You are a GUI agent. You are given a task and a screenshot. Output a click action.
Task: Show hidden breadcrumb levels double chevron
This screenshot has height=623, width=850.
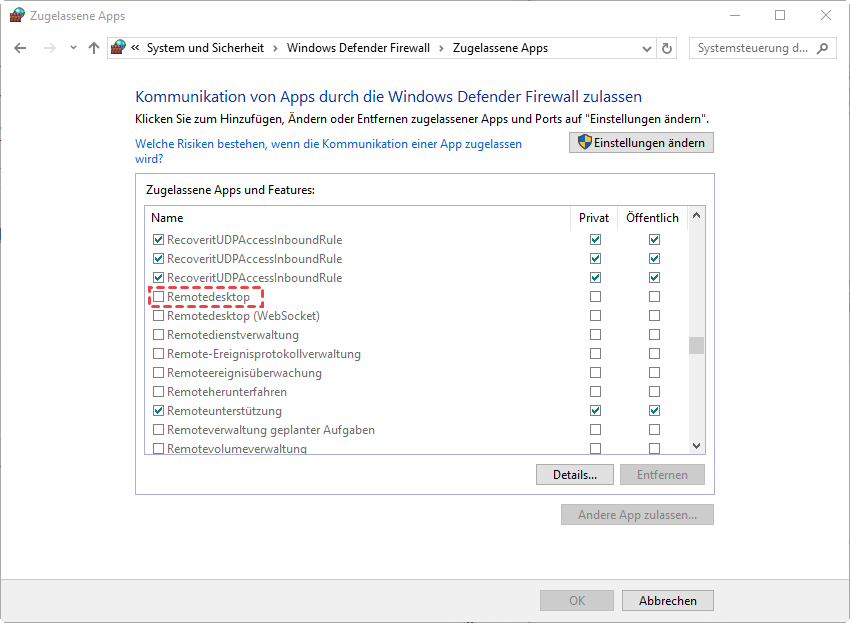(x=136, y=48)
